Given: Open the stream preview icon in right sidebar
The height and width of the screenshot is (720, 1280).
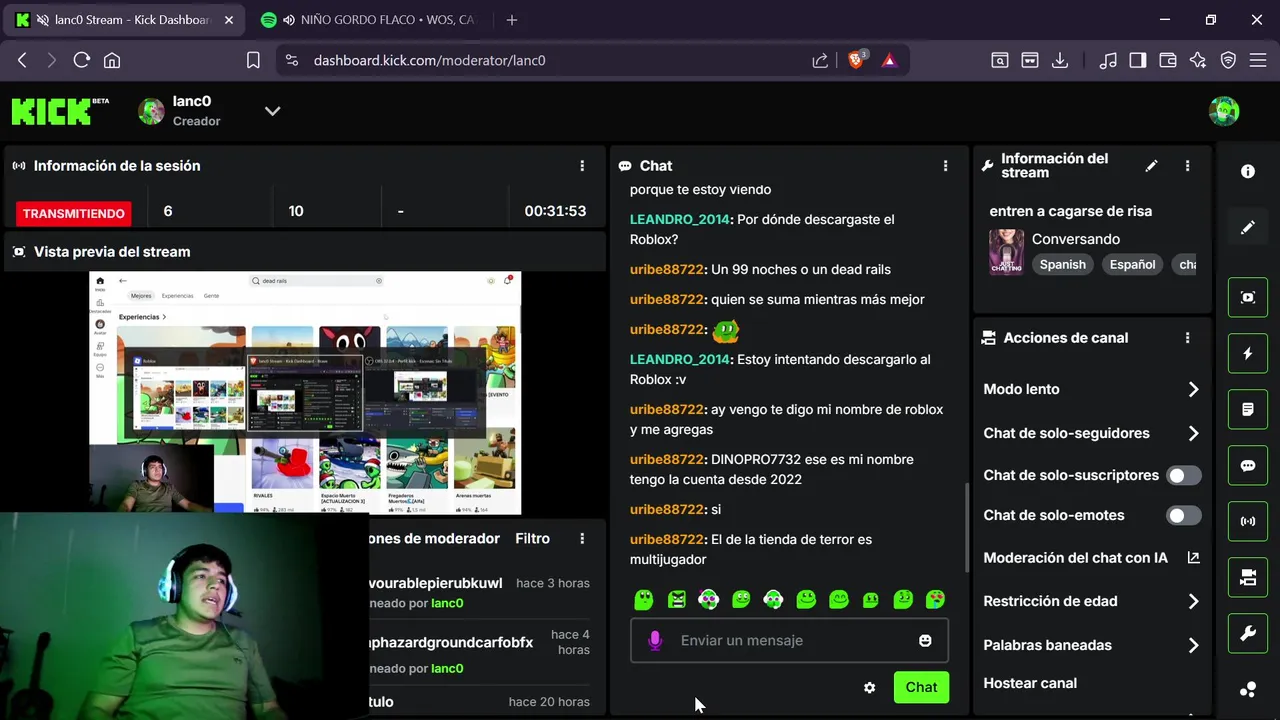Looking at the screenshot, I should tap(1248, 298).
